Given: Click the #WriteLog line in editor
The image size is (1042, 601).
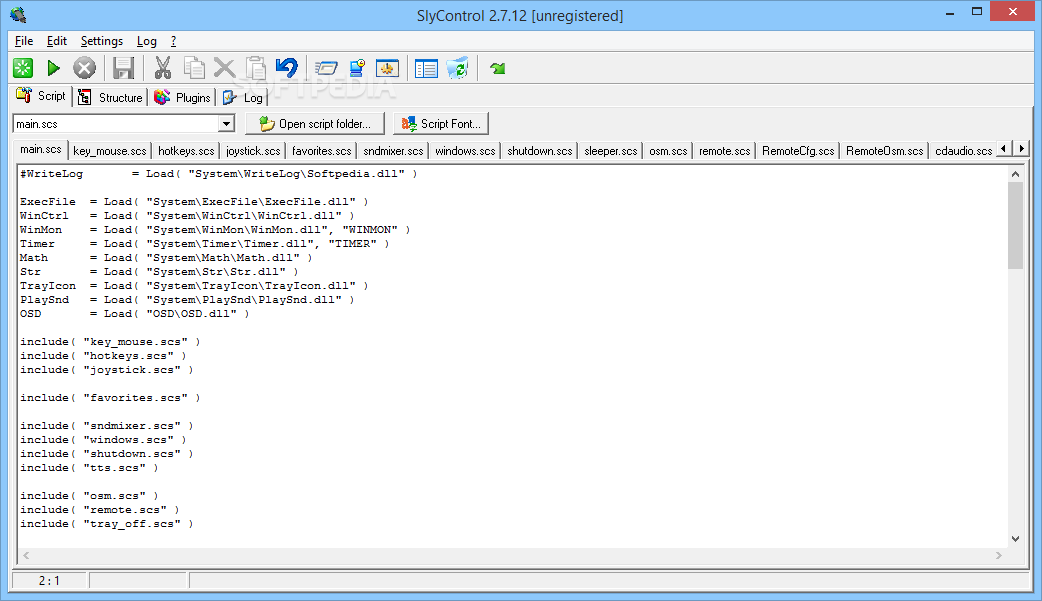Looking at the screenshot, I should (x=219, y=174).
